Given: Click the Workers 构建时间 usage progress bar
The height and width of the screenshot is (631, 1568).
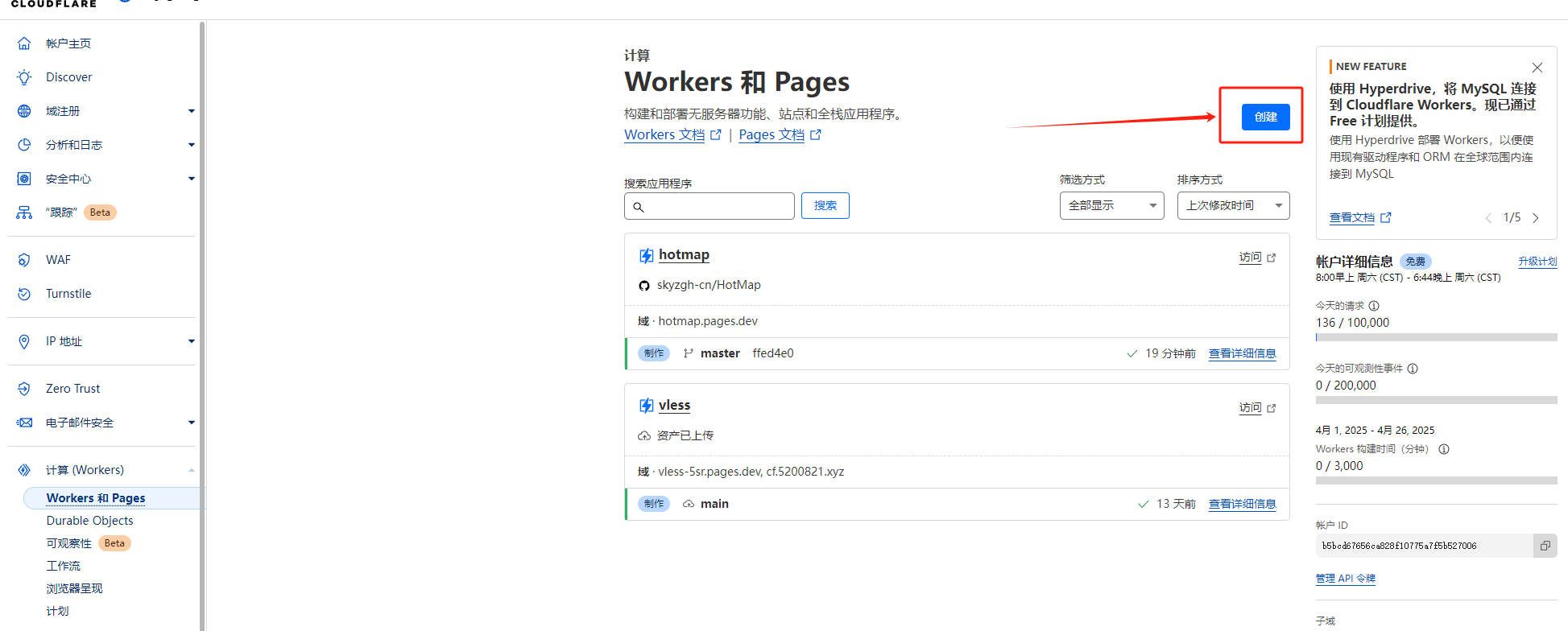Looking at the screenshot, I should (x=1436, y=480).
